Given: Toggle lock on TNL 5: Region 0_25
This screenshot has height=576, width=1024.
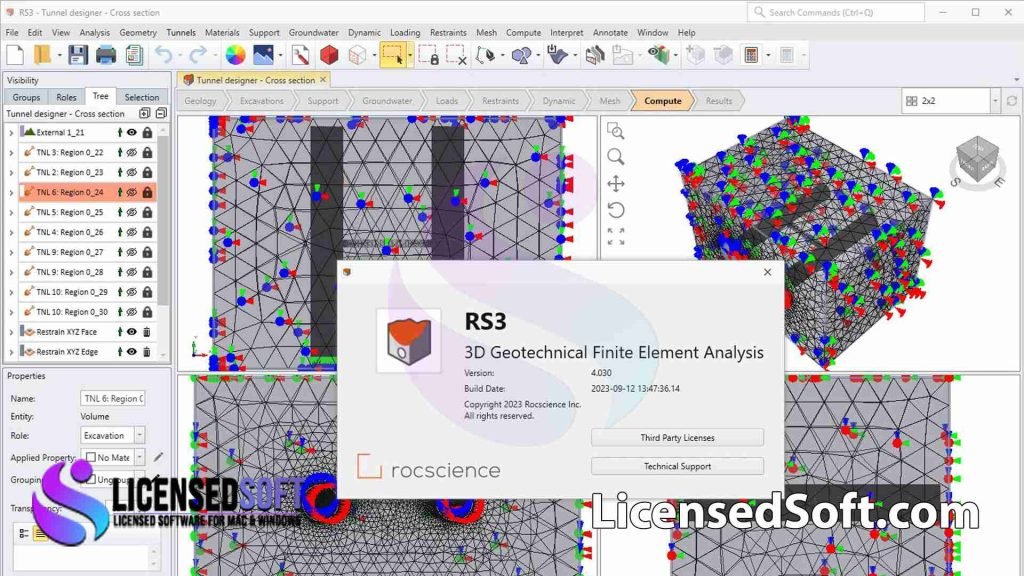Looking at the screenshot, I should click(148, 212).
